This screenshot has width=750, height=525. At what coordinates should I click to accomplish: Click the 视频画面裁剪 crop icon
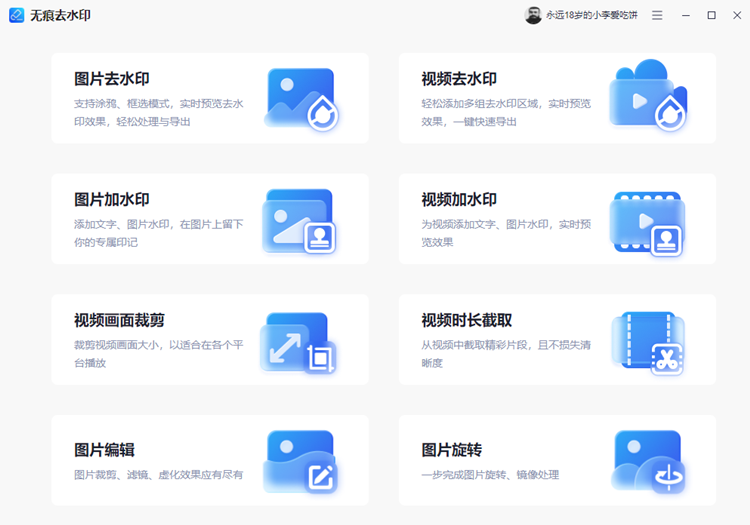[298, 342]
